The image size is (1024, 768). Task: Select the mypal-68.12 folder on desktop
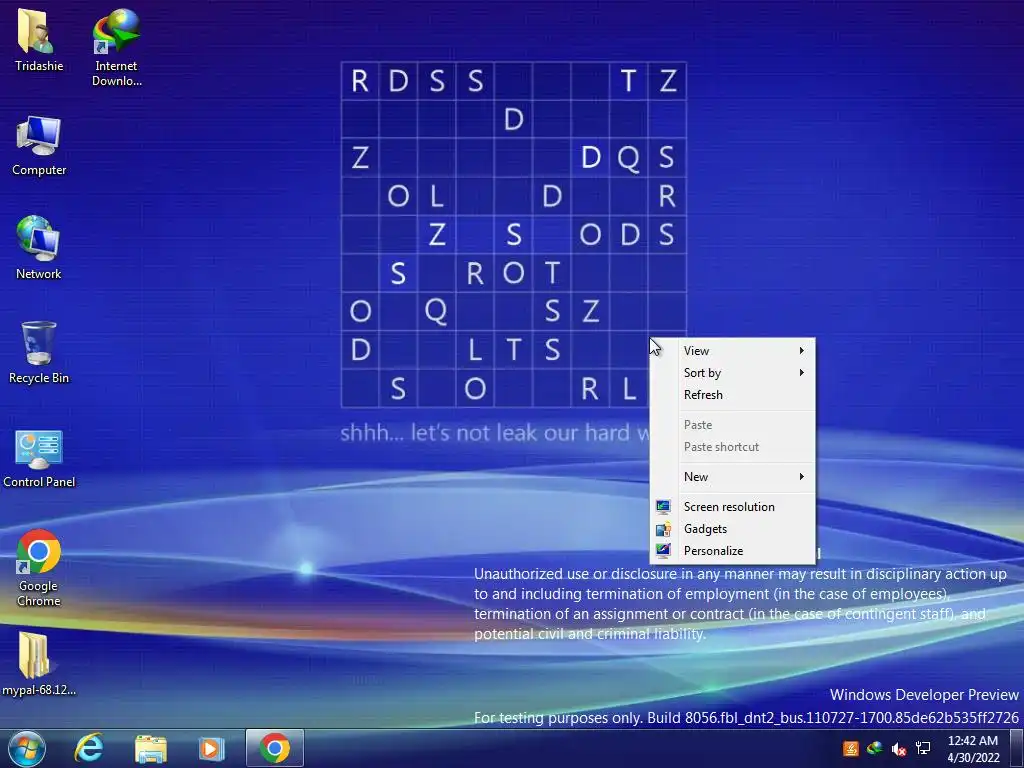tap(39, 663)
